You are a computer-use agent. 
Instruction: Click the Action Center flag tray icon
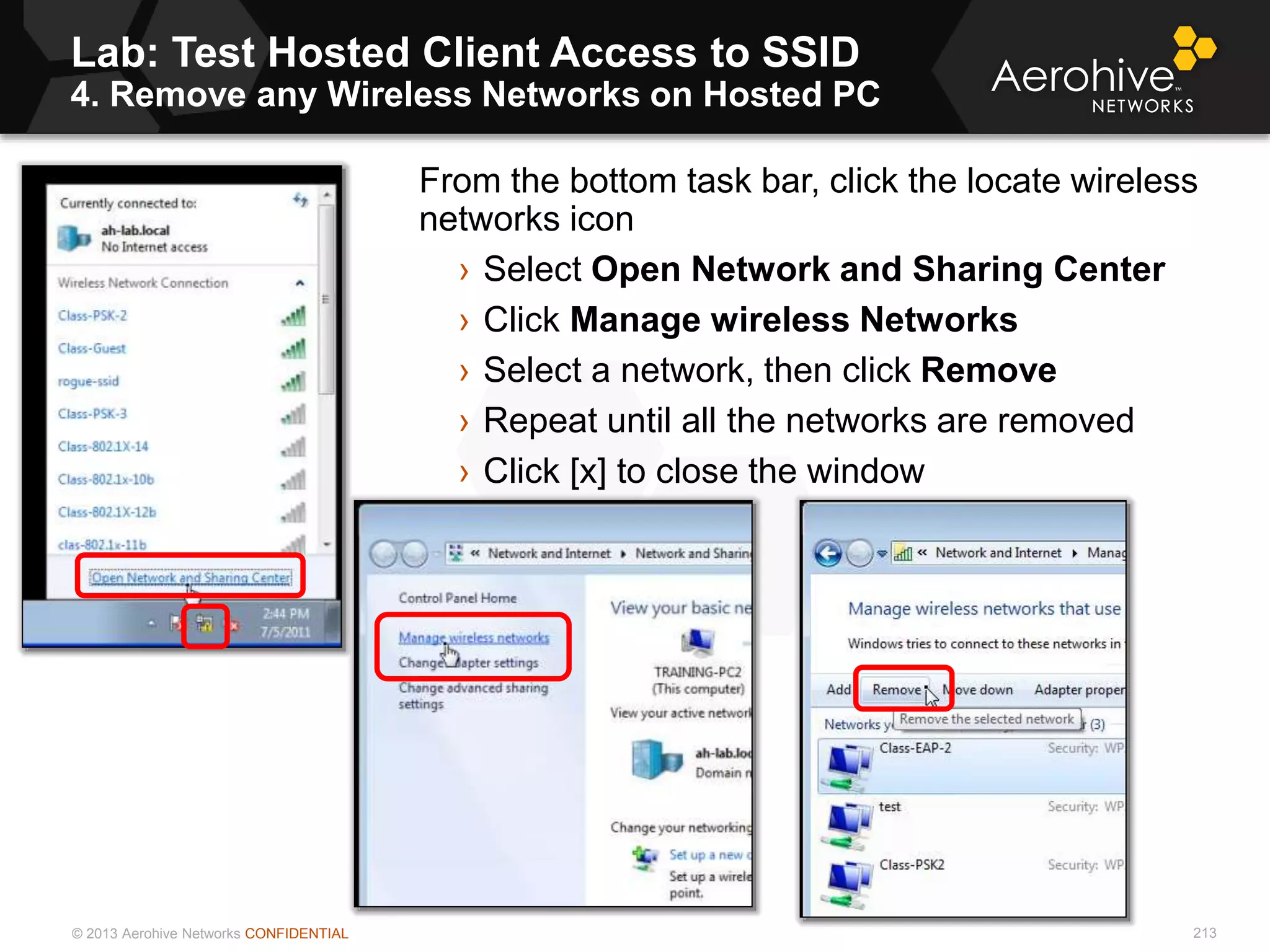point(175,623)
